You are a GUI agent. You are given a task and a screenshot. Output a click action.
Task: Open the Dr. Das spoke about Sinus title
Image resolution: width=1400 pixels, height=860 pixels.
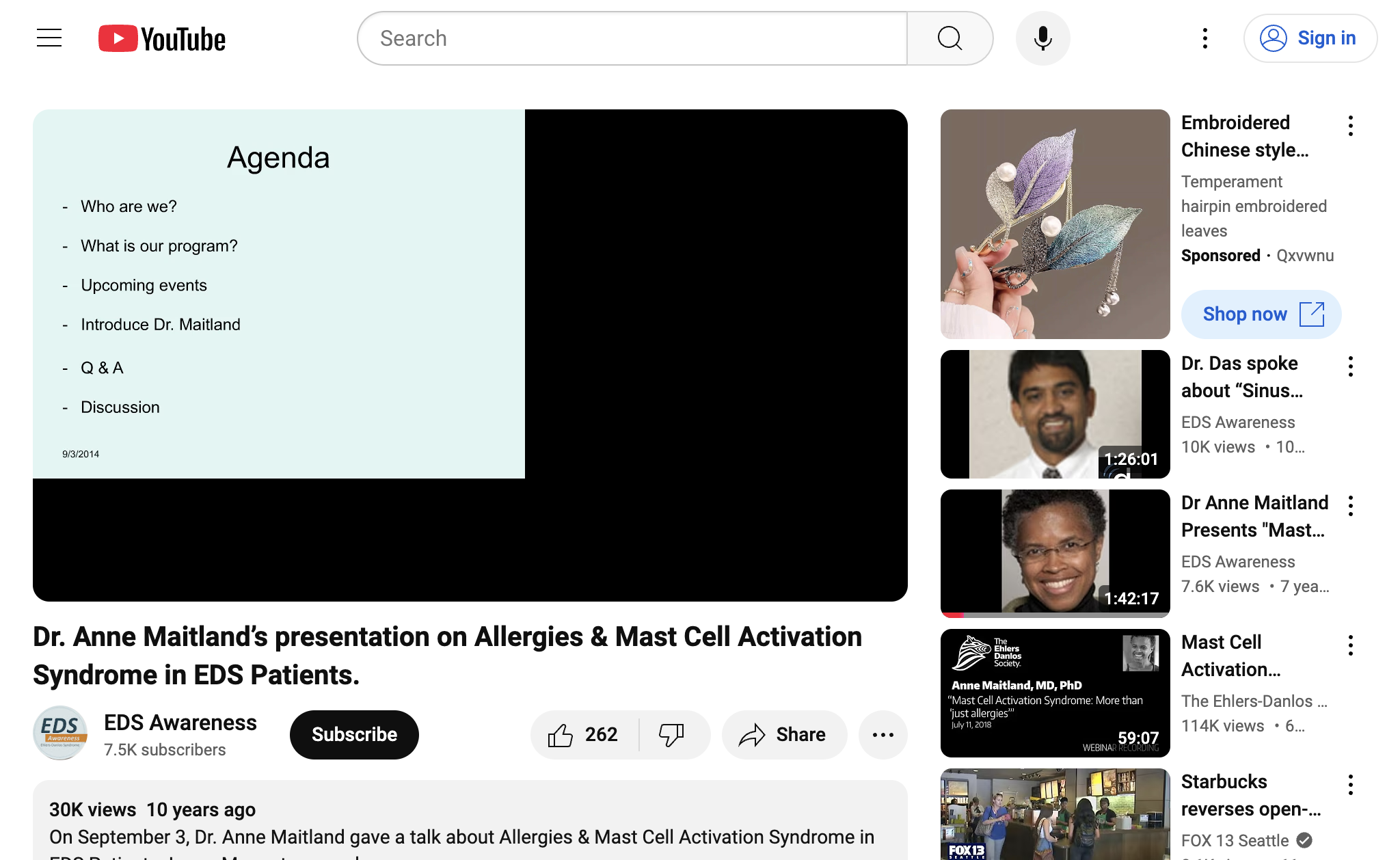(x=1242, y=377)
